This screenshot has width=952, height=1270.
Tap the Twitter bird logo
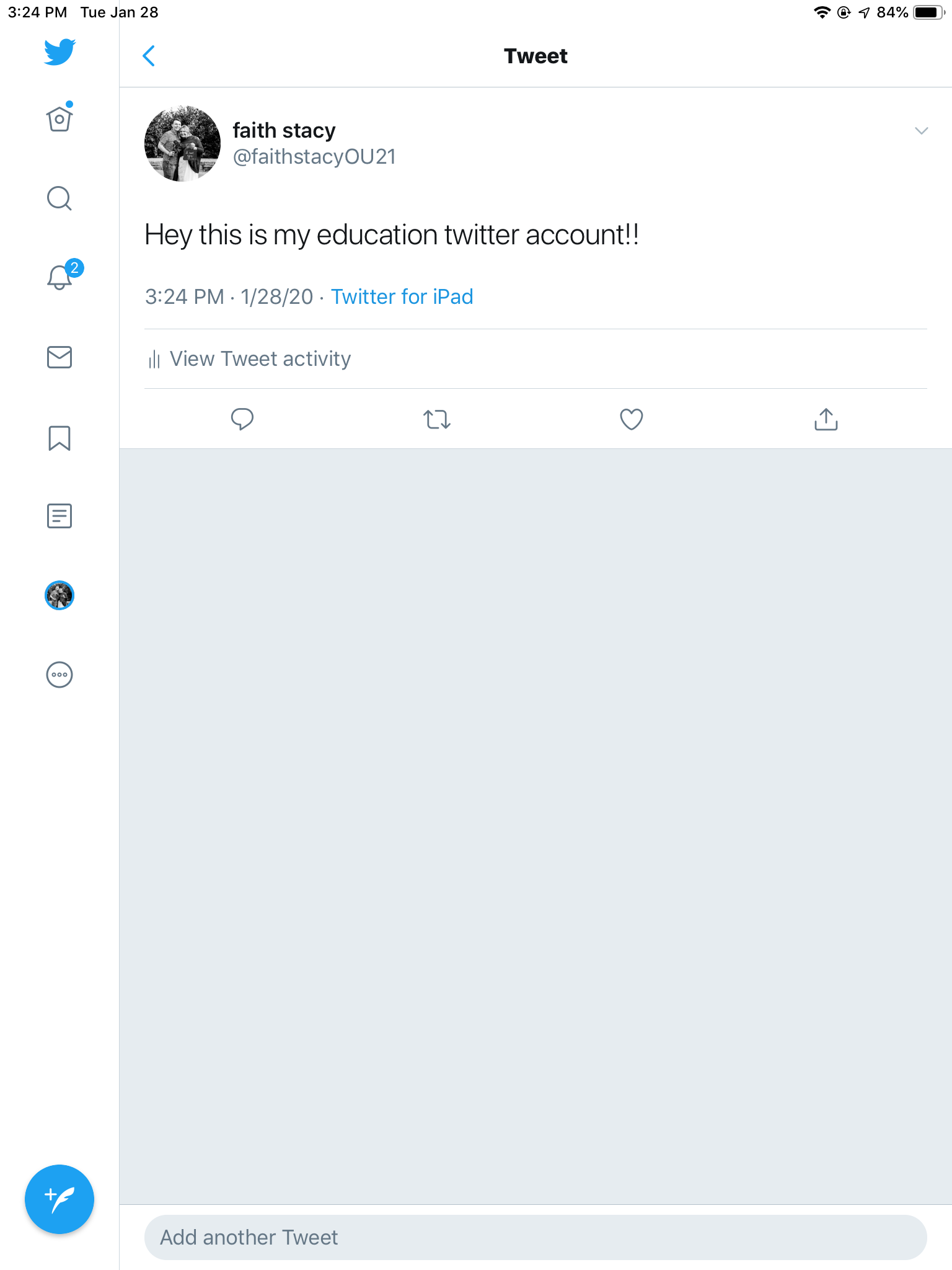click(59, 52)
